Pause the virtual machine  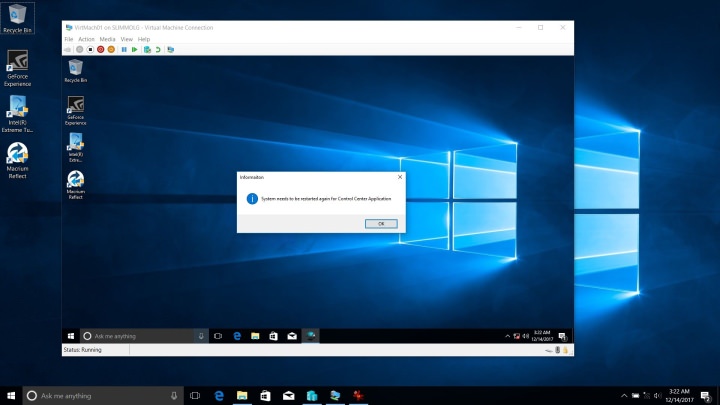coord(124,49)
